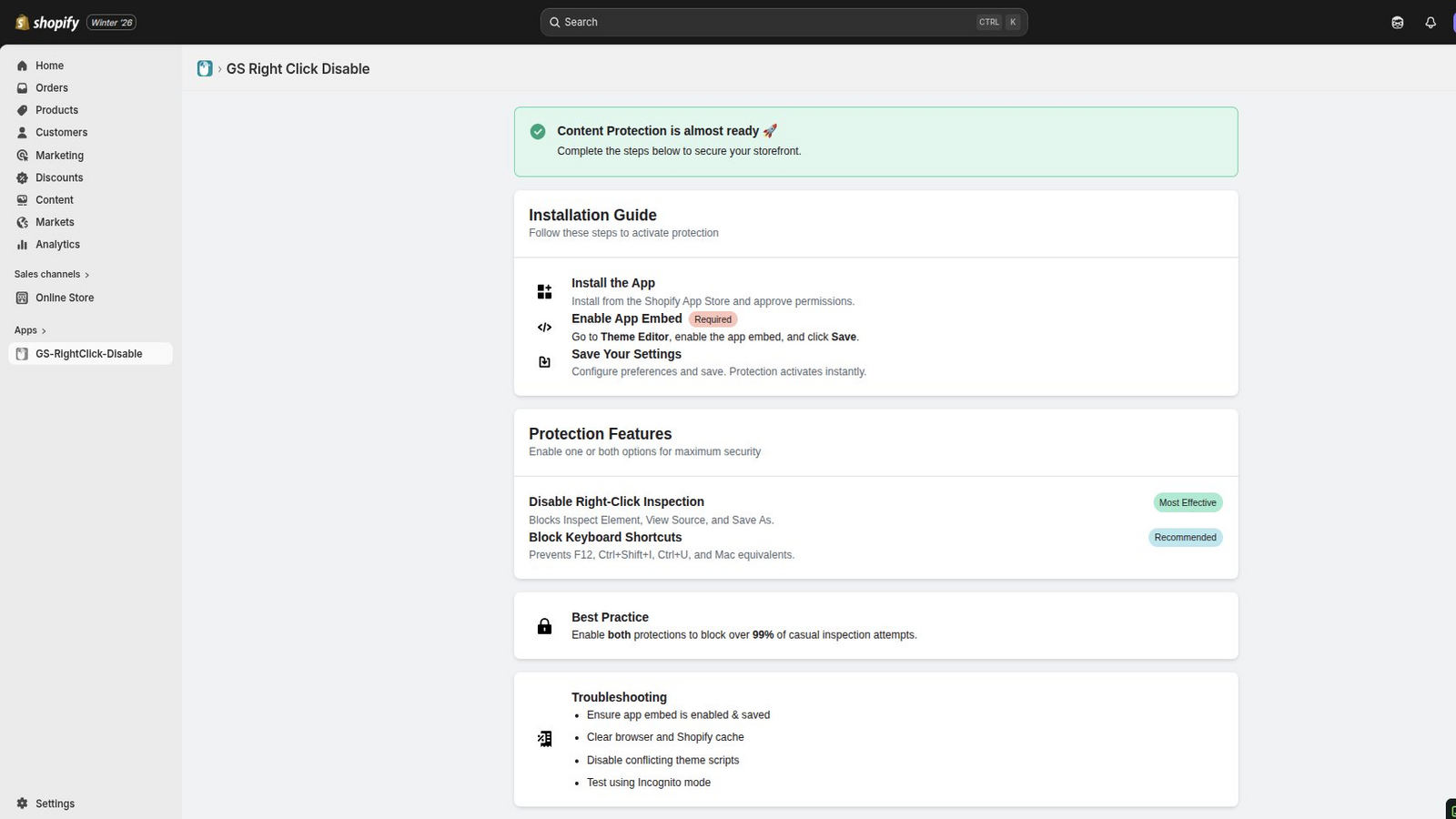Open Online Store sales channel
Viewport: 1456px width, 819px height.
tap(91, 298)
